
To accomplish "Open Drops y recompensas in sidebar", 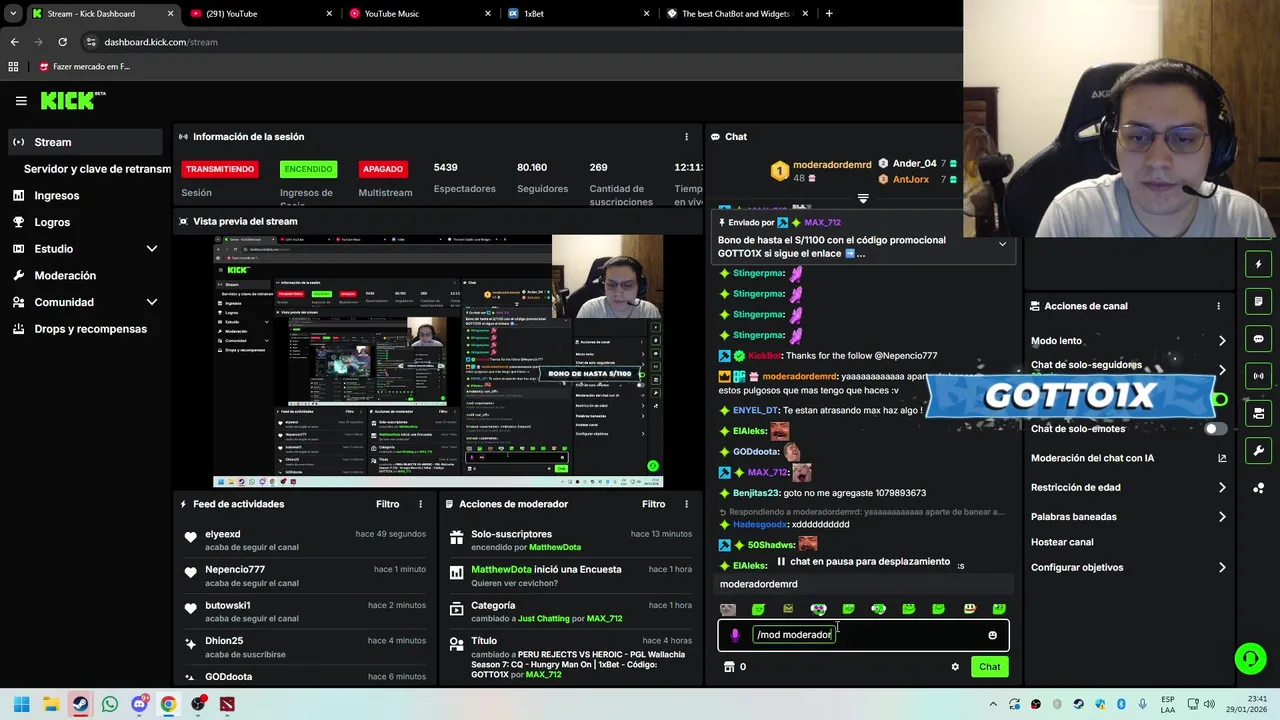I will [90, 329].
